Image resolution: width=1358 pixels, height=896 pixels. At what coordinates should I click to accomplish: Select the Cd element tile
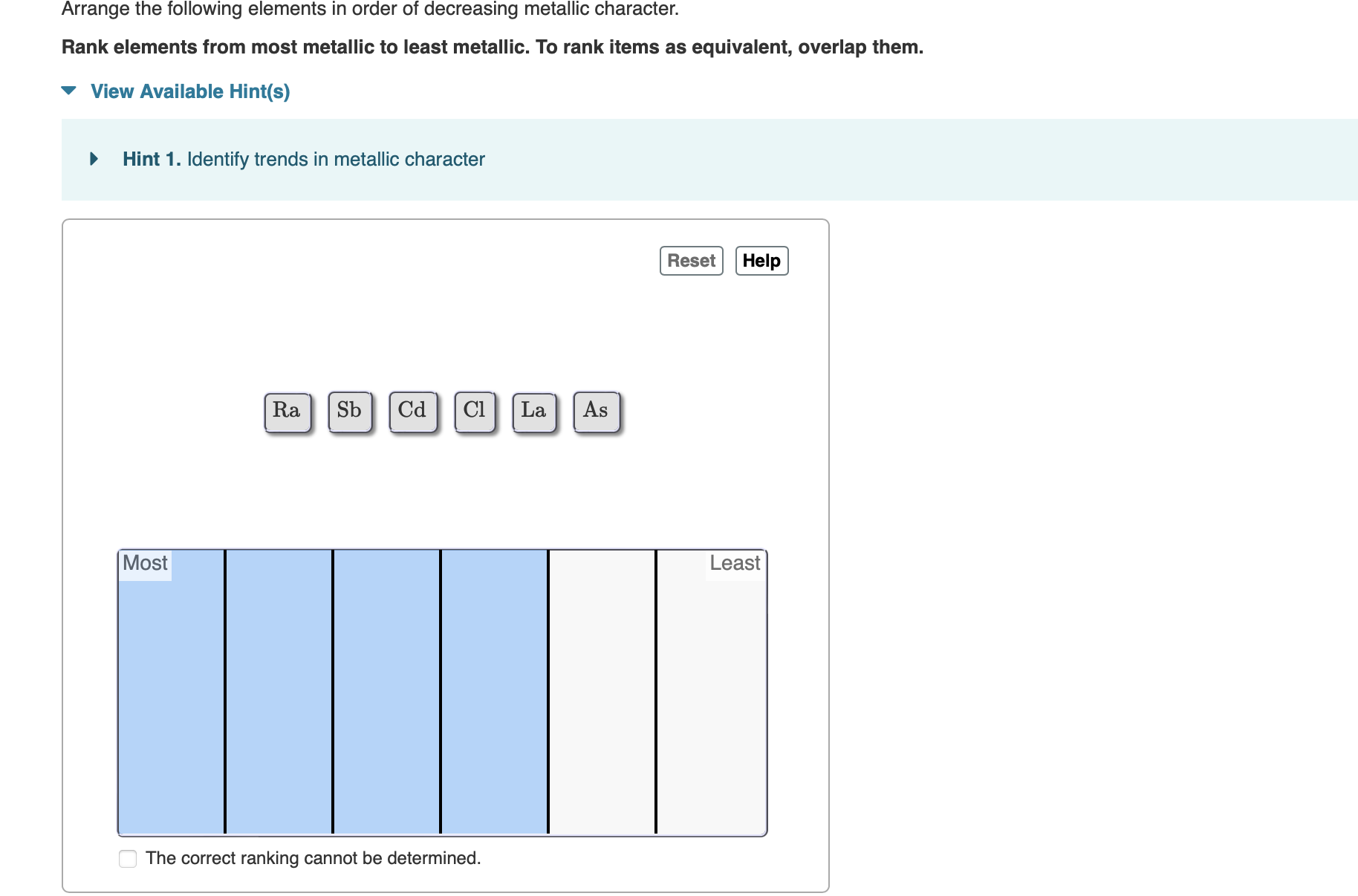point(412,410)
